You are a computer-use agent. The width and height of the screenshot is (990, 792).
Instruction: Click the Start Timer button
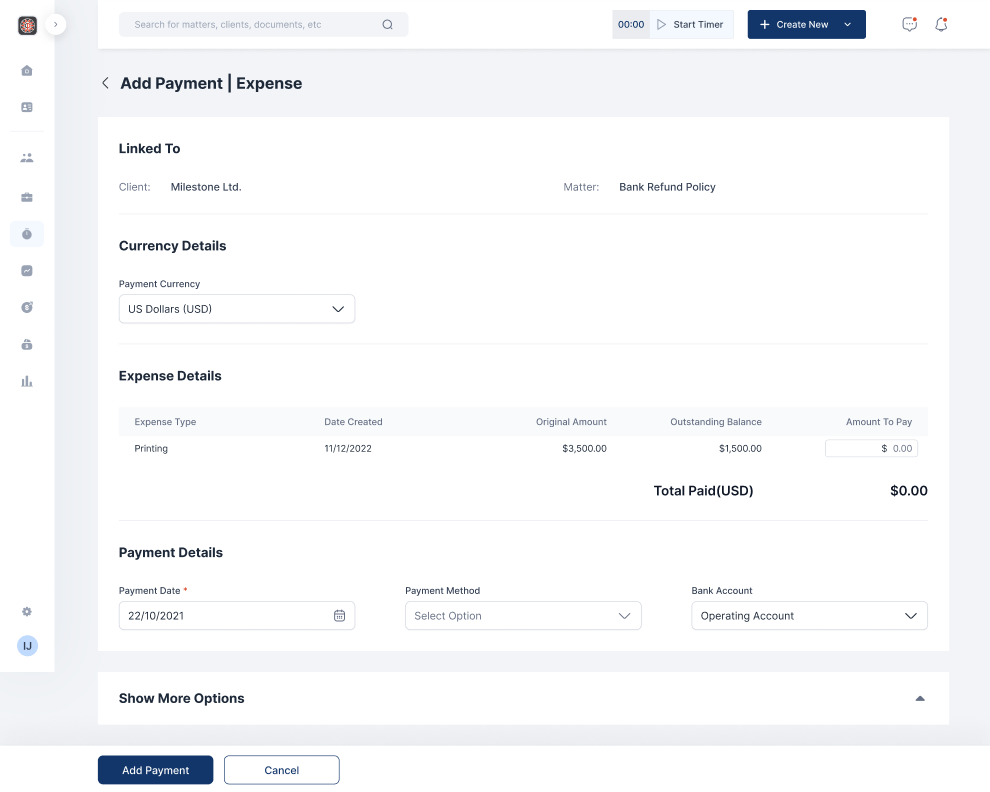[691, 25]
